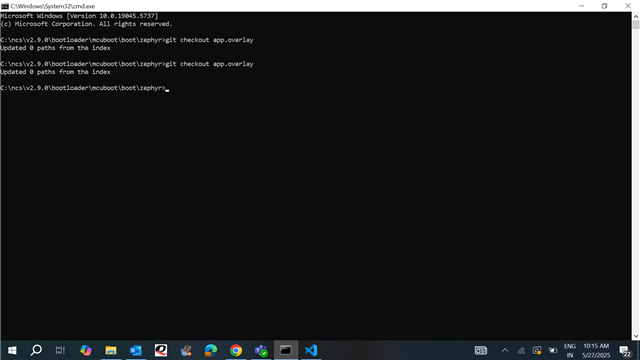Open taskbar Search magnifier
This screenshot has width=640, height=360.
[x=36, y=350]
